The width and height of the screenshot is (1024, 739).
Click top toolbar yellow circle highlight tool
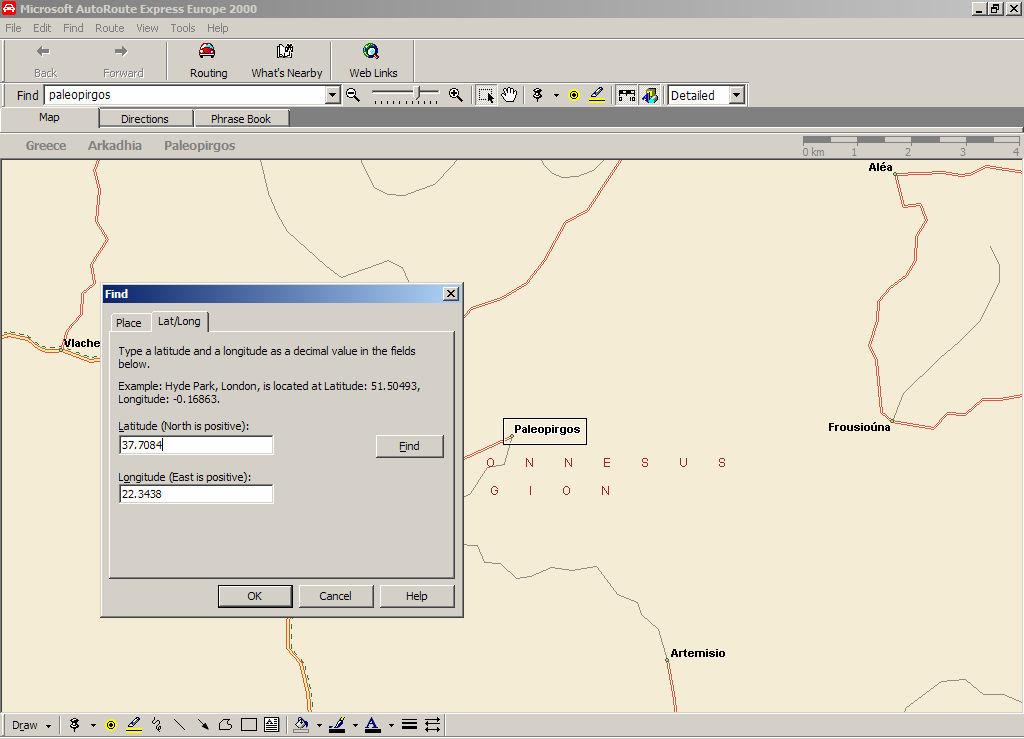point(574,95)
